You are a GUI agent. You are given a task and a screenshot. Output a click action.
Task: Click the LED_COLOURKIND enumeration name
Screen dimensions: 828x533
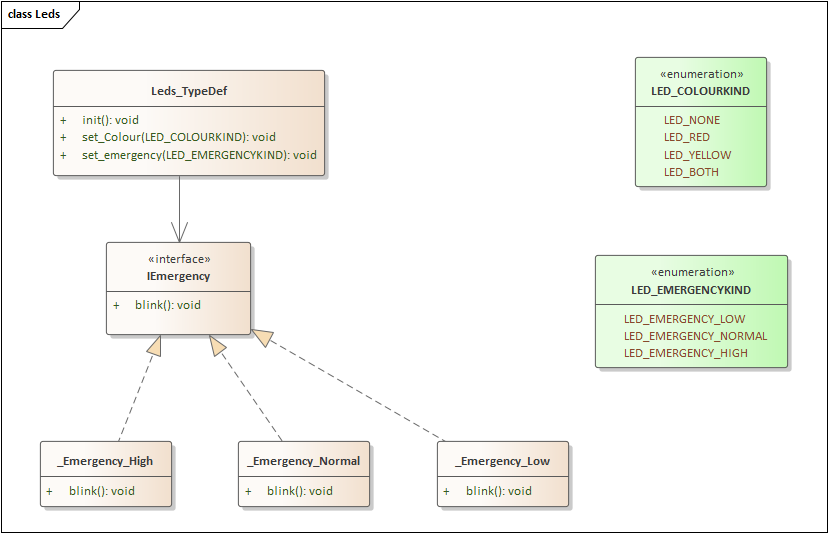pos(700,91)
